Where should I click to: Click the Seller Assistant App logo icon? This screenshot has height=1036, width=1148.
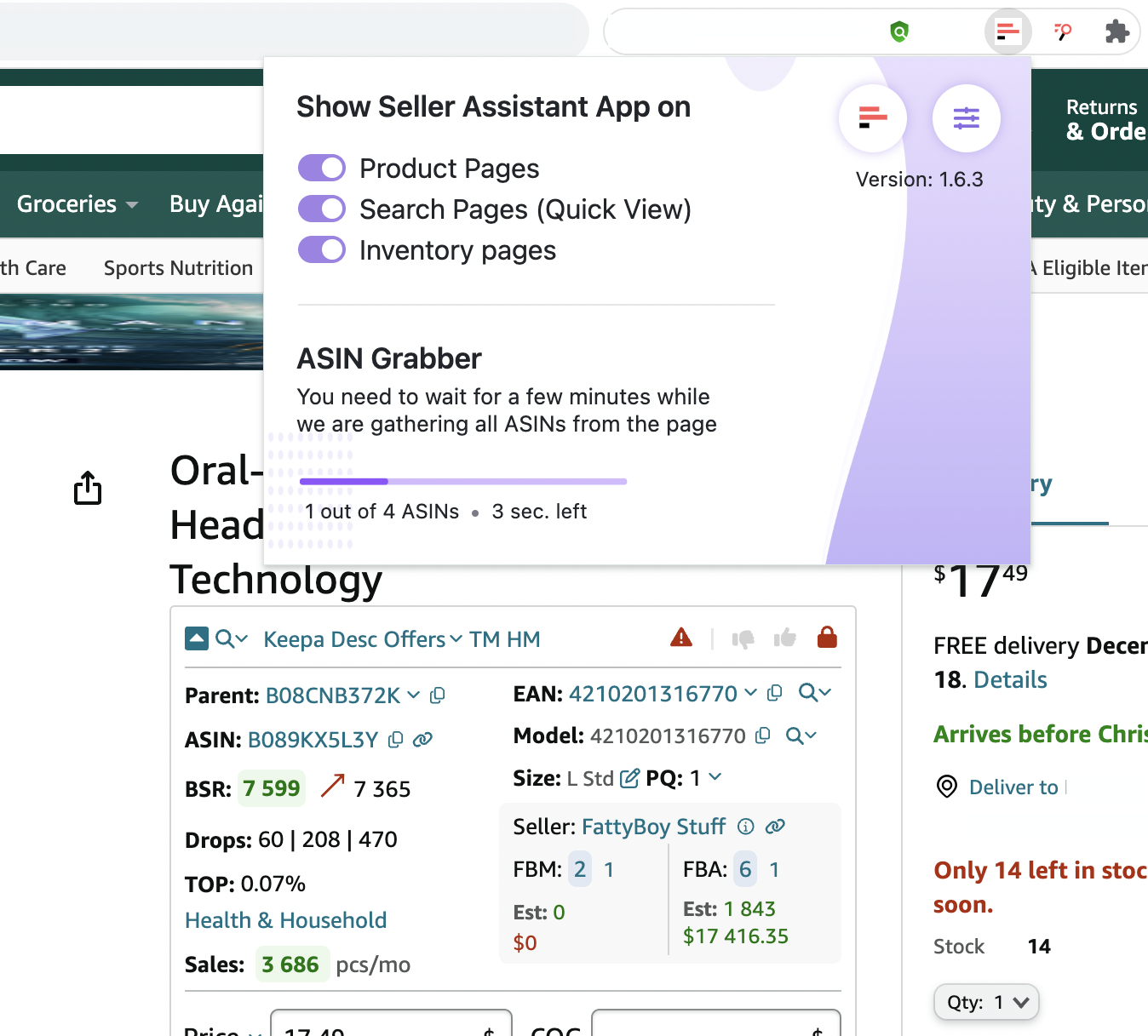pos(872,118)
